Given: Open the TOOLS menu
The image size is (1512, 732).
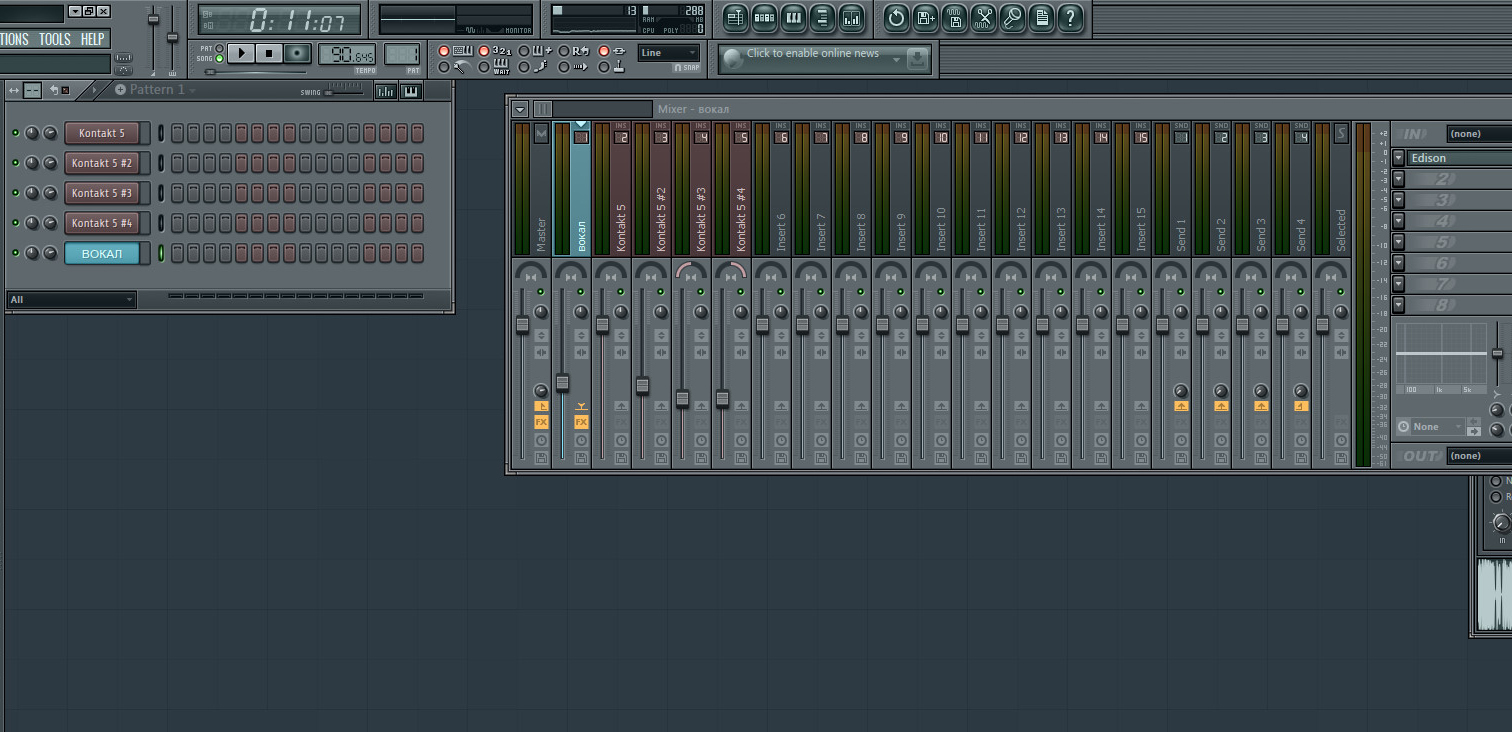Looking at the screenshot, I should [x=54, y=39].
